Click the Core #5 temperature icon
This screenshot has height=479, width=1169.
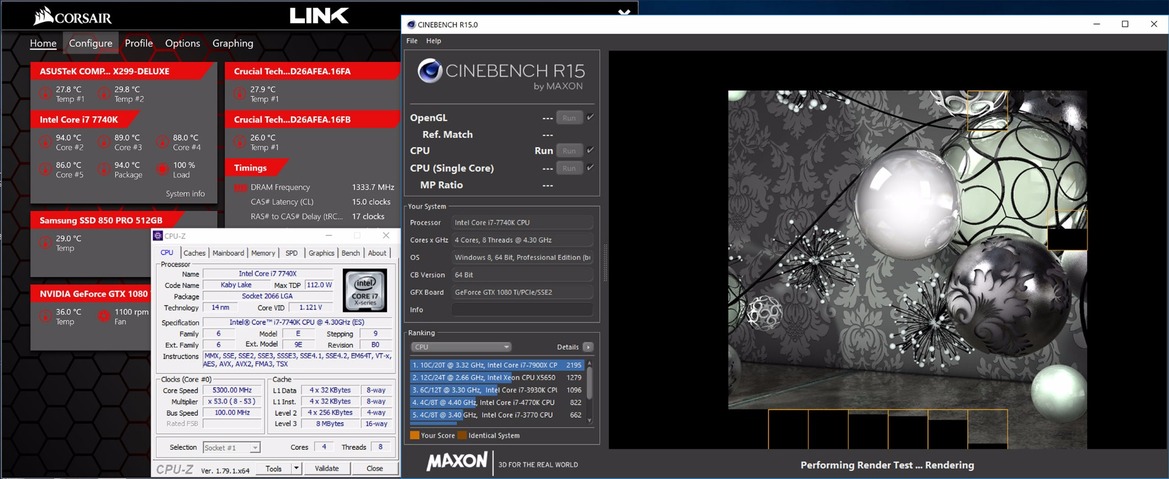point(45,169)
